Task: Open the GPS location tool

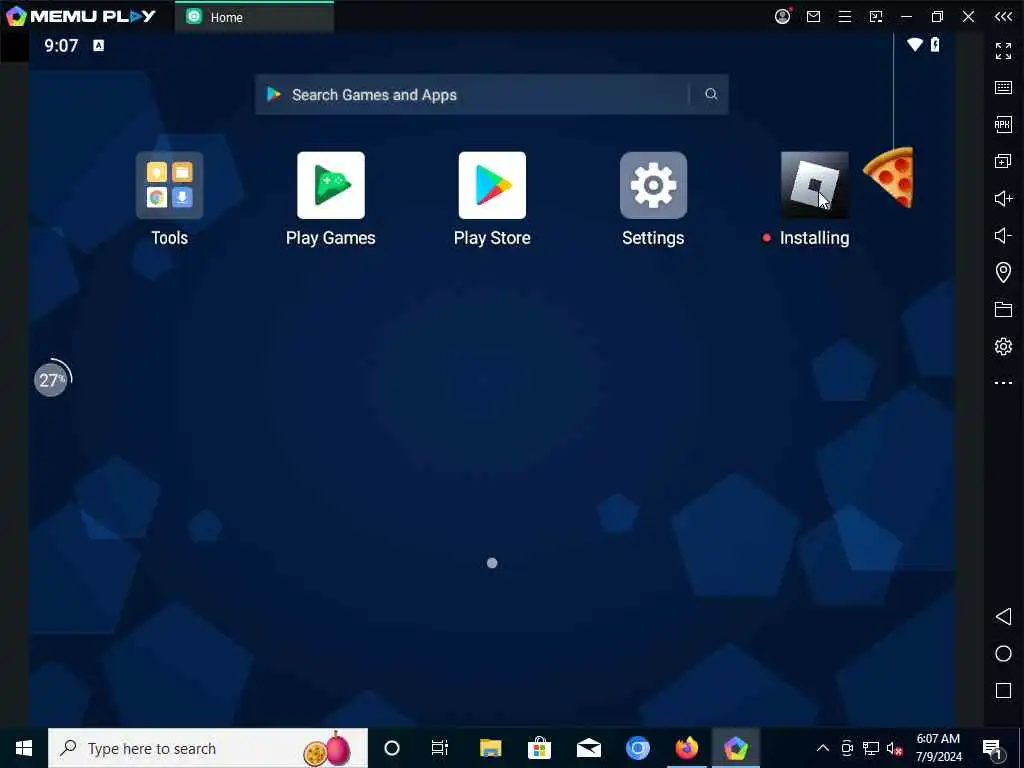Action: [1003, 272]
